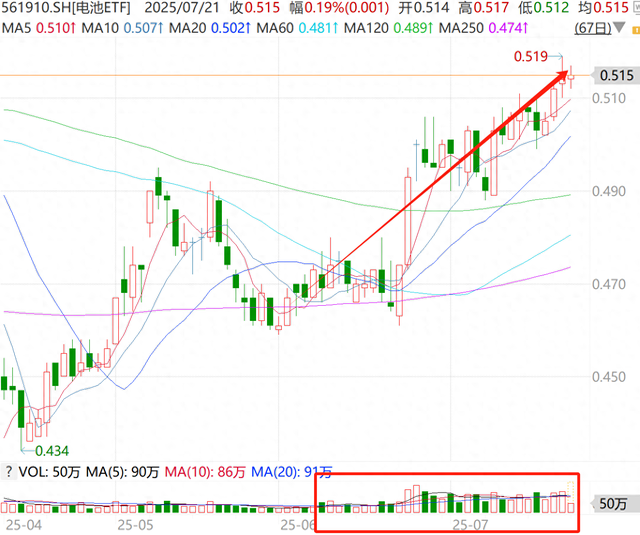This screenshot has height=535, width=640.
Task: Click the 561910.SH[电池ETF] ticker title
Action: (66, 8)
